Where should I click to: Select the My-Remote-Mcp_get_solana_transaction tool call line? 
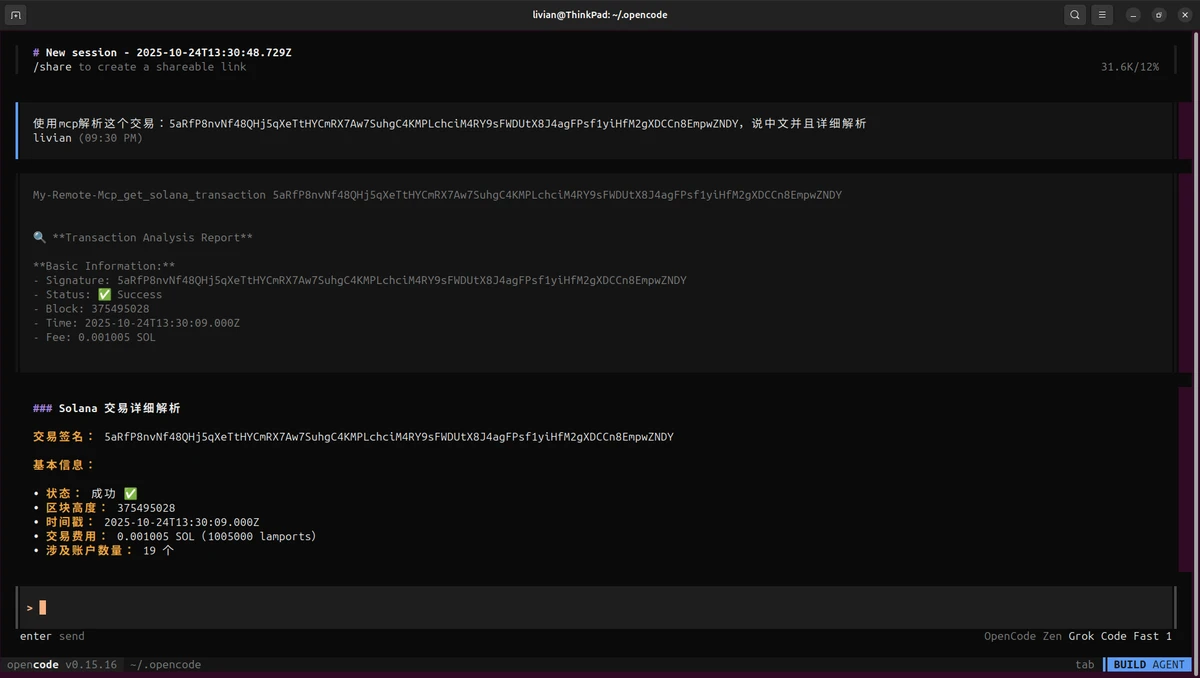[437, 195]
